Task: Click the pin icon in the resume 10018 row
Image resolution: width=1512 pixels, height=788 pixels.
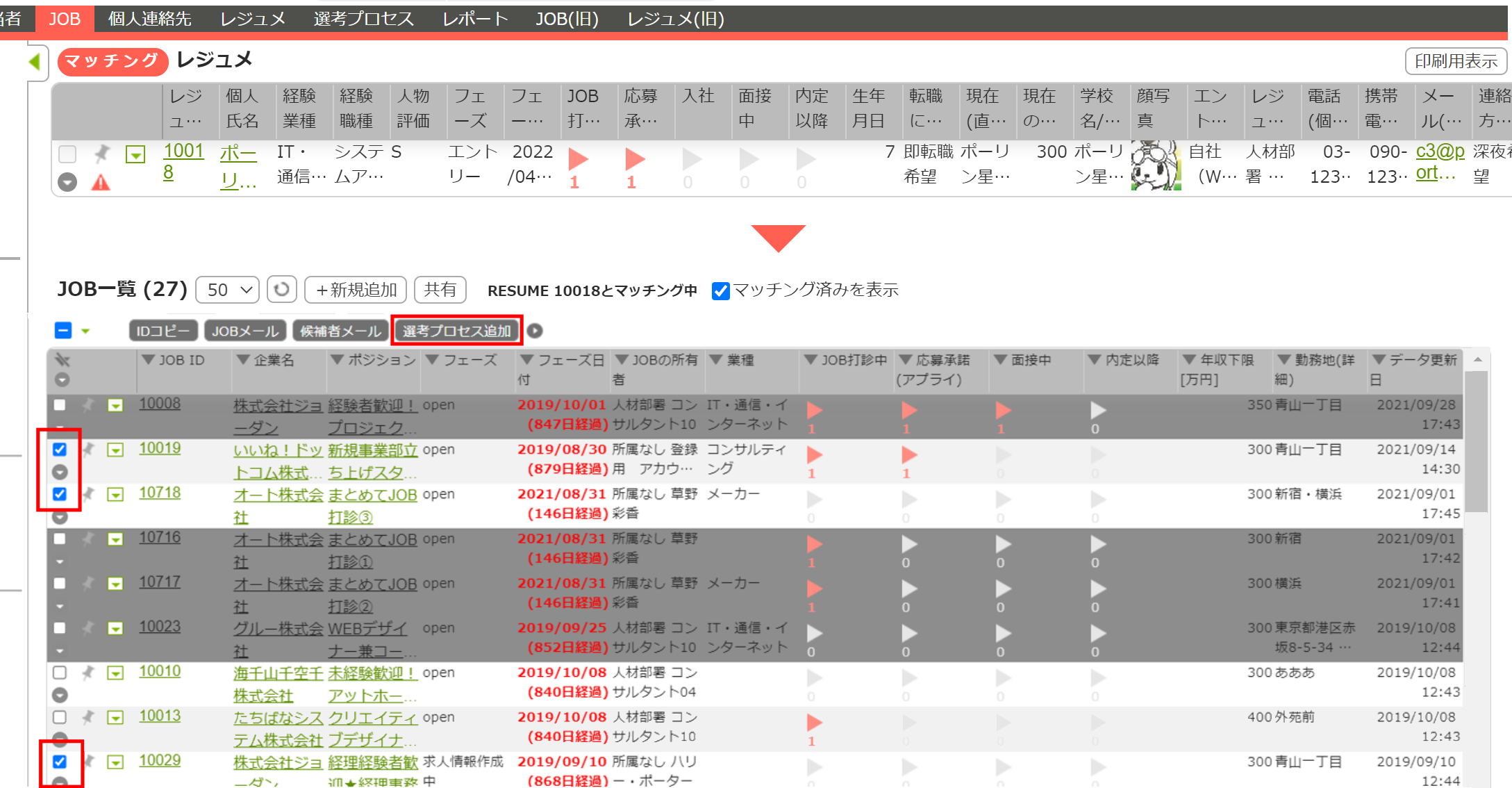Action: pyautogui.click(x=102, y=153)
